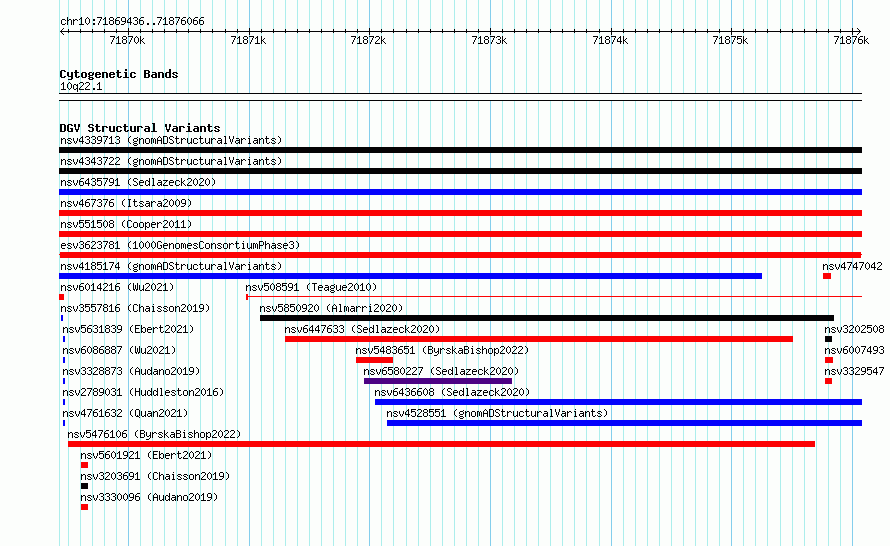Click the Cytogenetic Bands track title
The height and width of the screenshot is (546, 890).
pos(119,74)
